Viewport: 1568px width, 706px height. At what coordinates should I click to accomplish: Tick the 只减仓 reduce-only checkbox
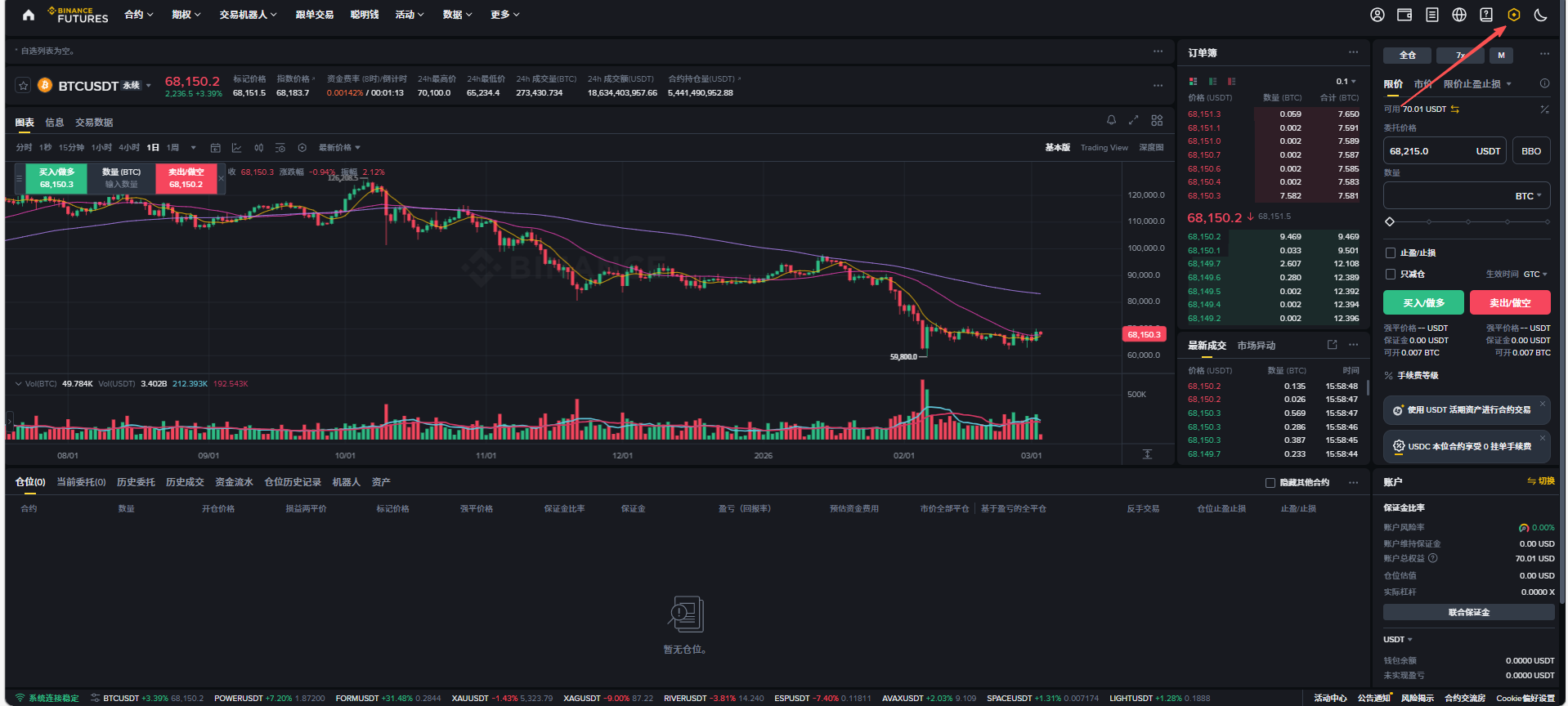click(x=1390, y=274)
